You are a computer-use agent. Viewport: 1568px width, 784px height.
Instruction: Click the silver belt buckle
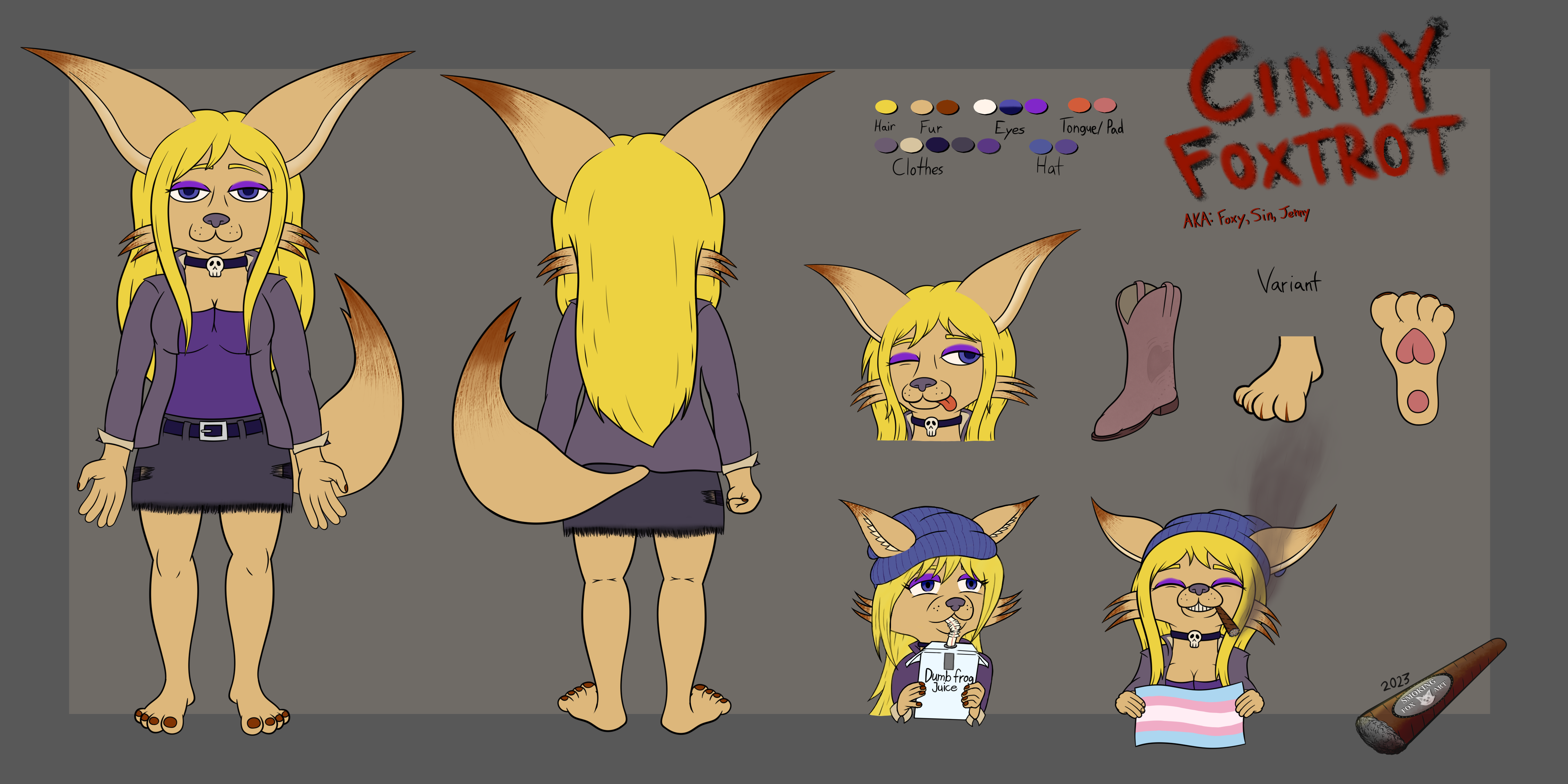click(x=213, y=430)
